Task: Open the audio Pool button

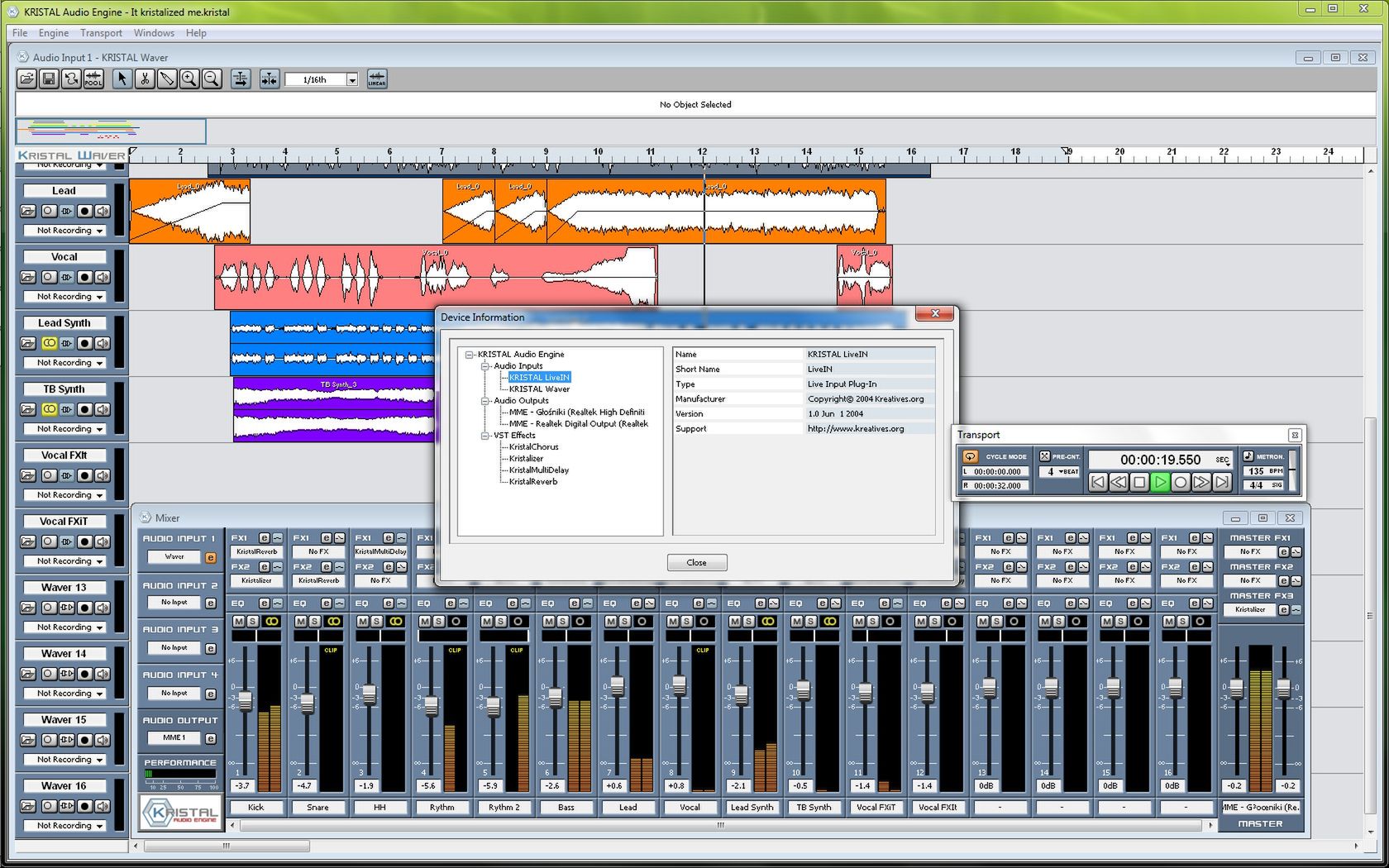Action: coord(93,79)
